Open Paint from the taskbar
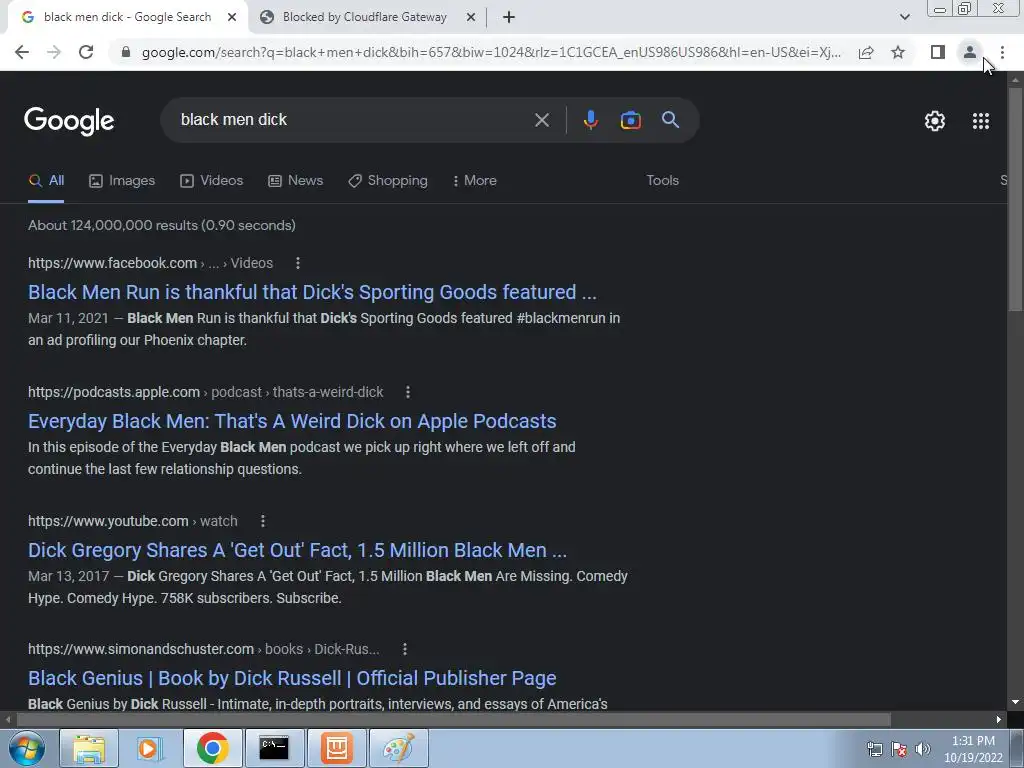 click(398, 748)
